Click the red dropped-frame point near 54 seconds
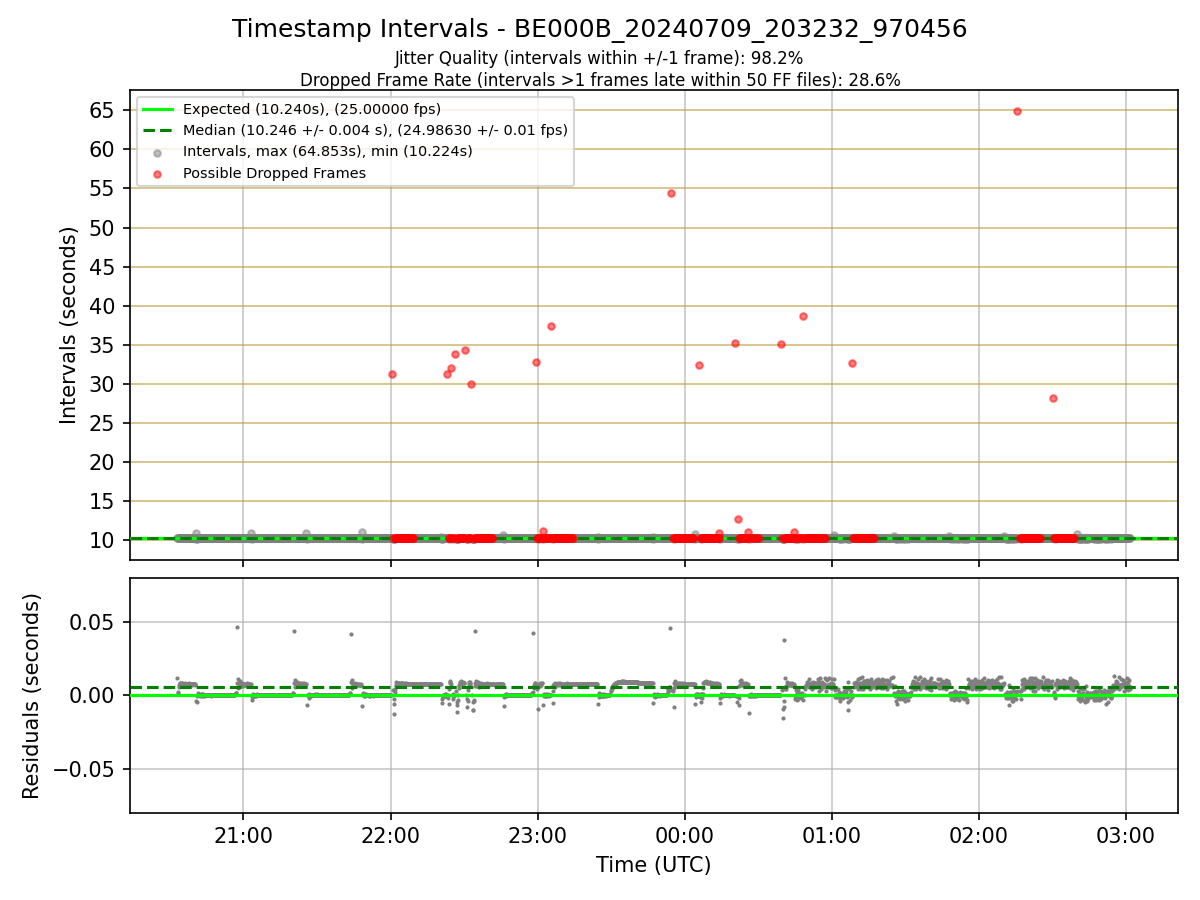The width and height of the screenshot is (1200, 900). [671, 193]
